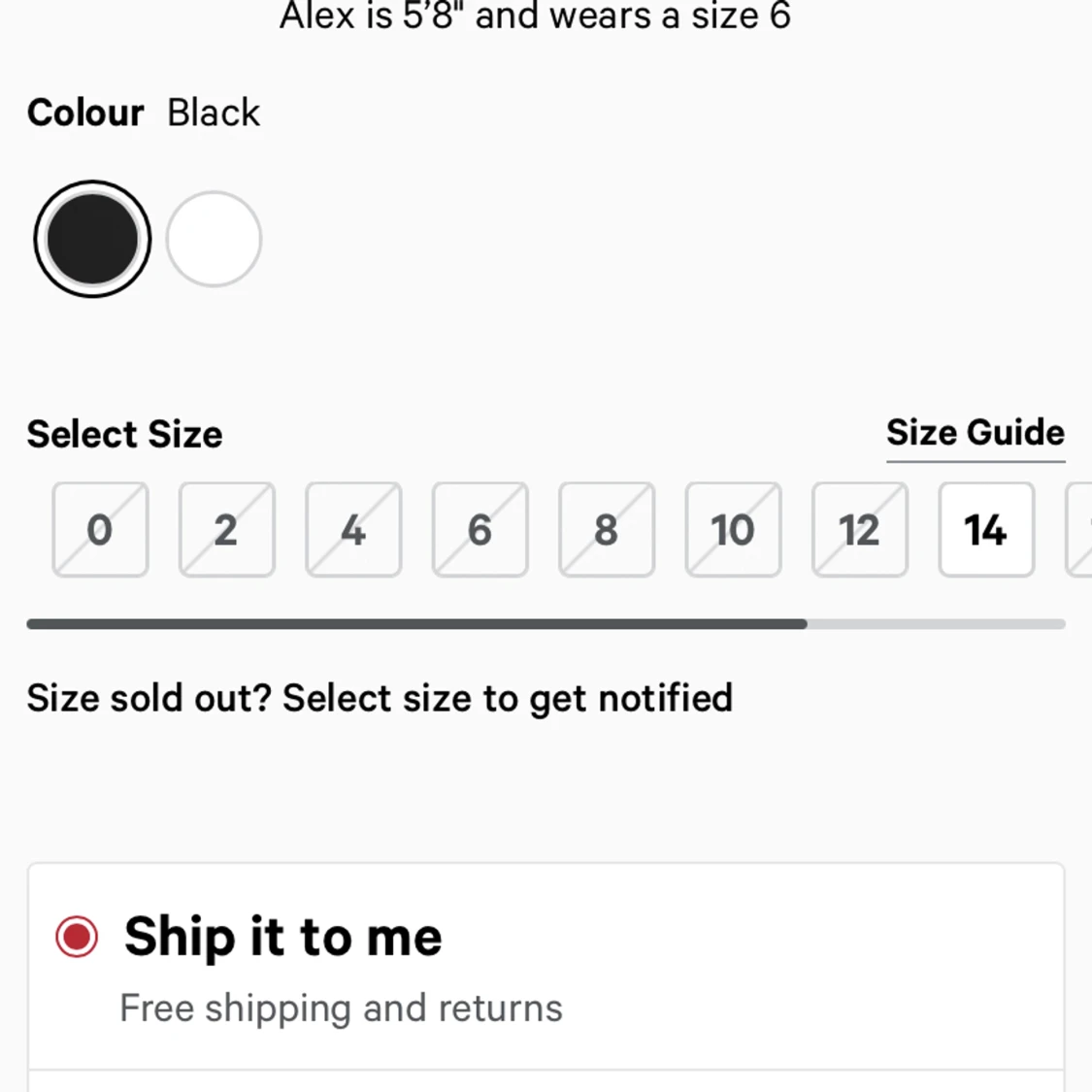Click 'Size sold out?' notification message
Viewport: 1092px width, 1092px height.
click(x=380, y=698)
